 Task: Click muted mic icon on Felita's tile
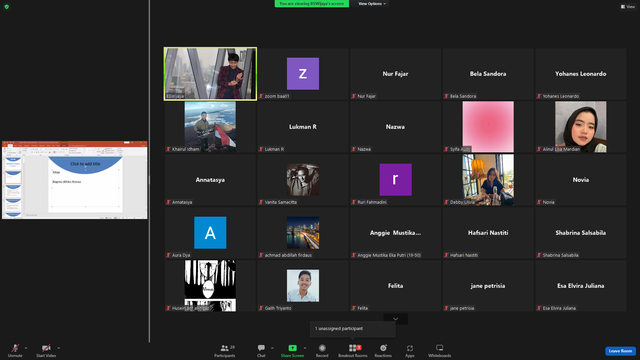pyautogui.click(x=354, y=309)
